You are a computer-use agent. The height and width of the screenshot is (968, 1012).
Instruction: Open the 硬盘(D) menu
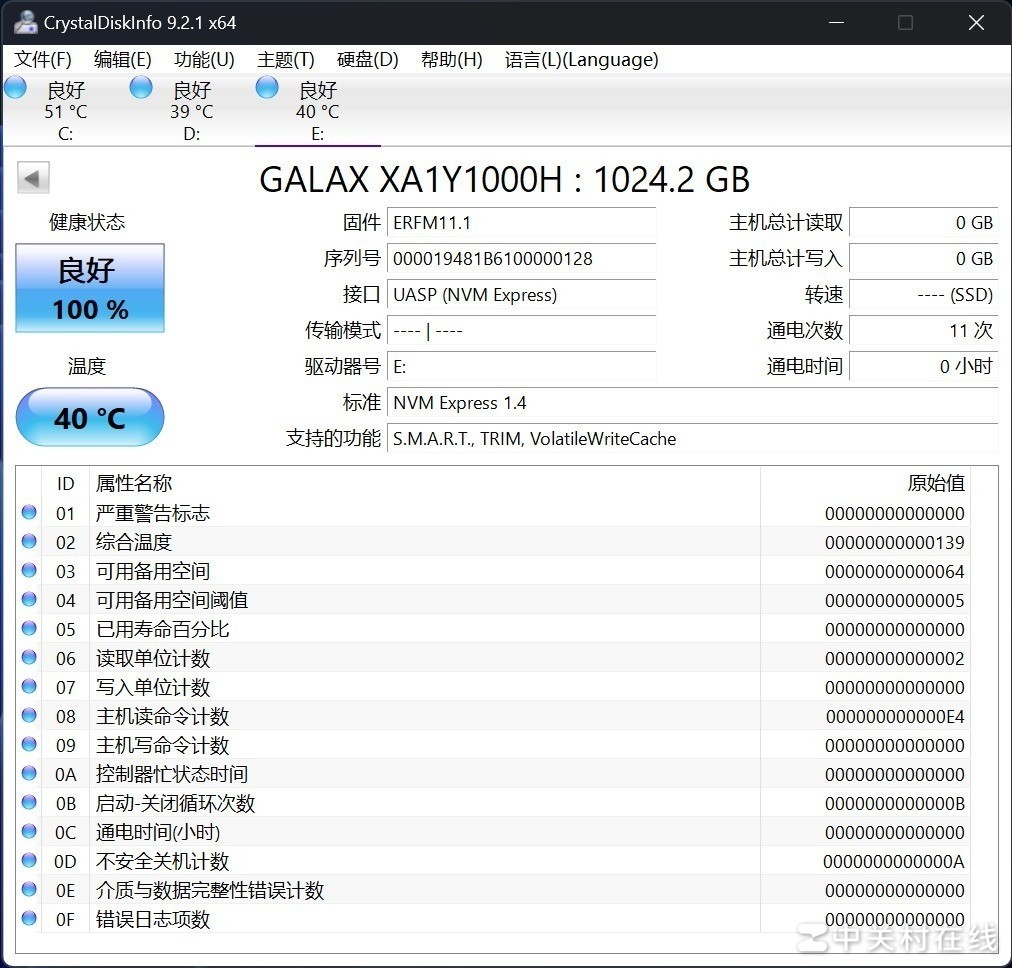click(366, 60)
